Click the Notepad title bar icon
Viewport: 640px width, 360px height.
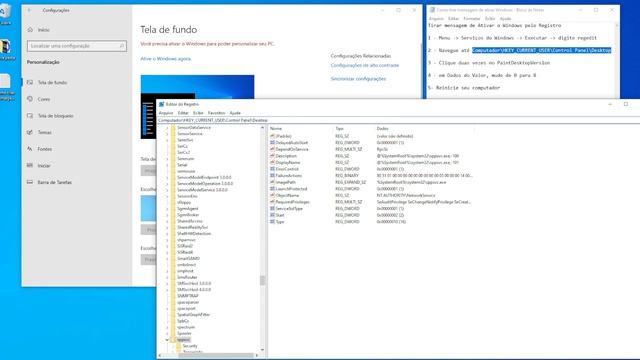(x=432, y=10)
